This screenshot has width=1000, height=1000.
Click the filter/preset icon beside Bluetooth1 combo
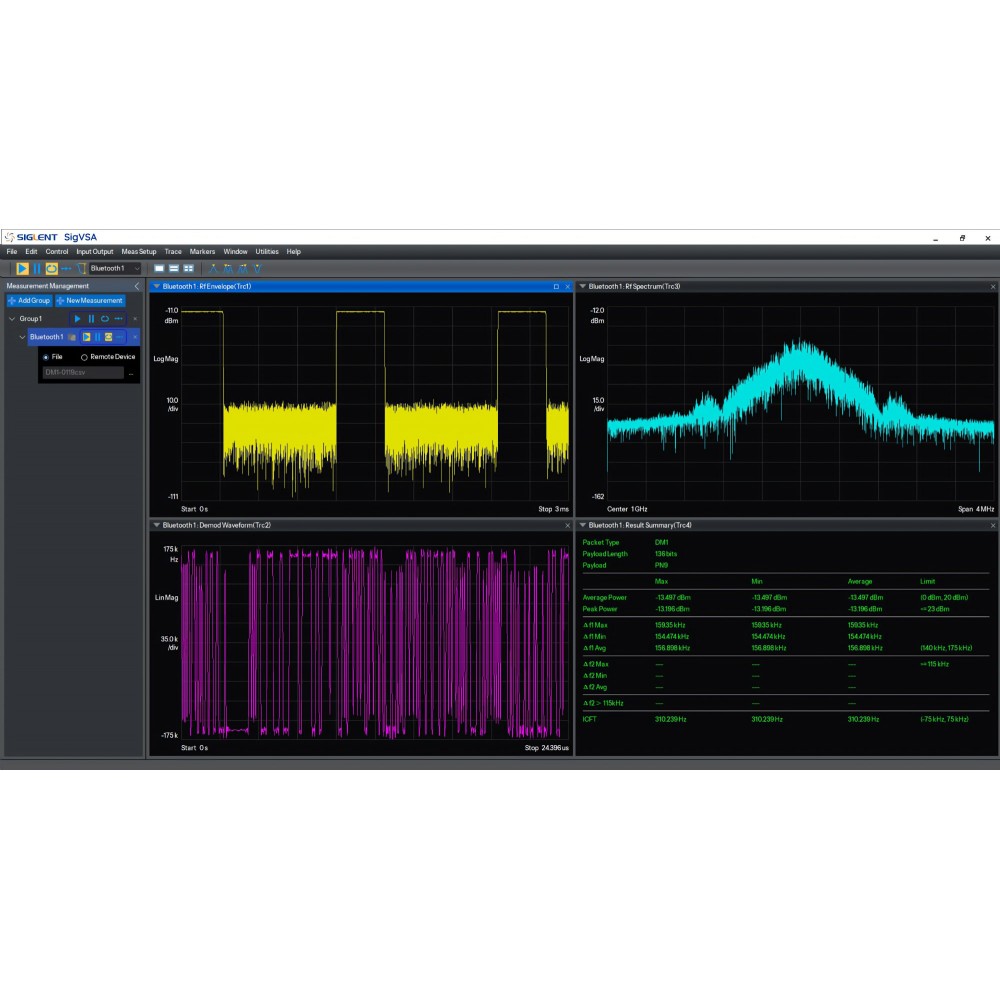click(x=81, y=268)
